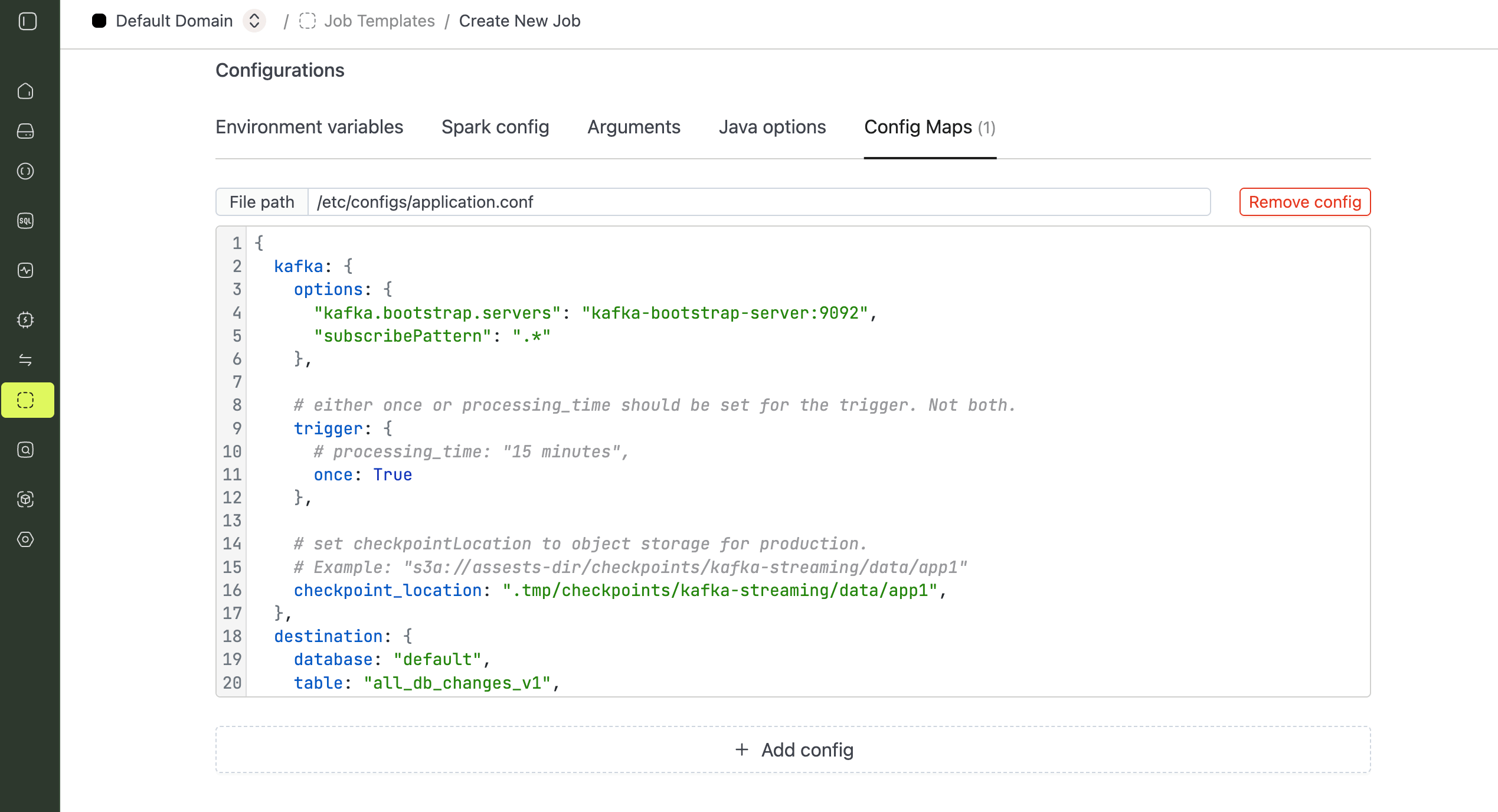Open the Home sidebar icon
This screenshot has width=1498, height=812.
tap(25, 91)
